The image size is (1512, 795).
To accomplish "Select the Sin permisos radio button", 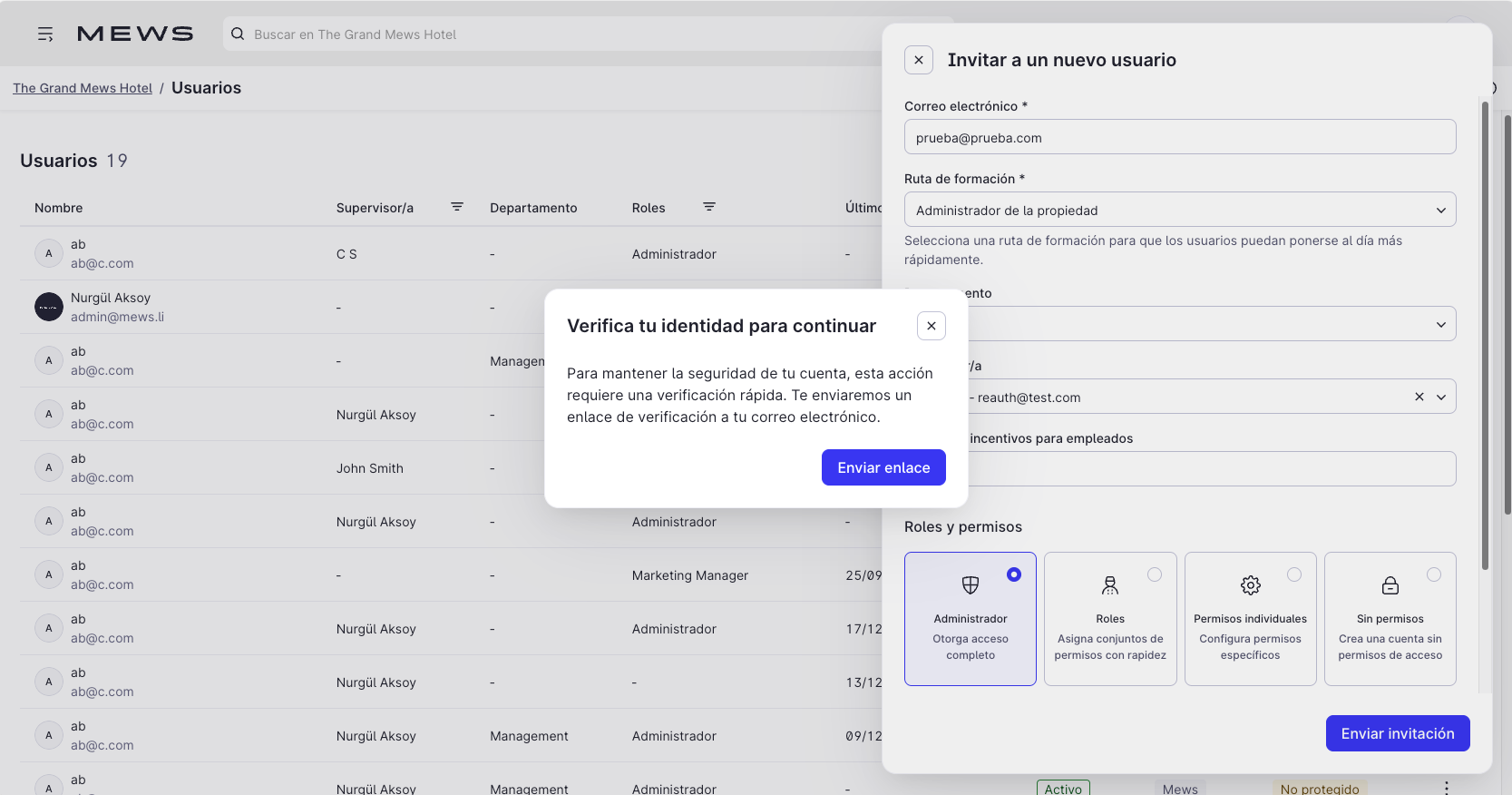I will point(1433,574).
